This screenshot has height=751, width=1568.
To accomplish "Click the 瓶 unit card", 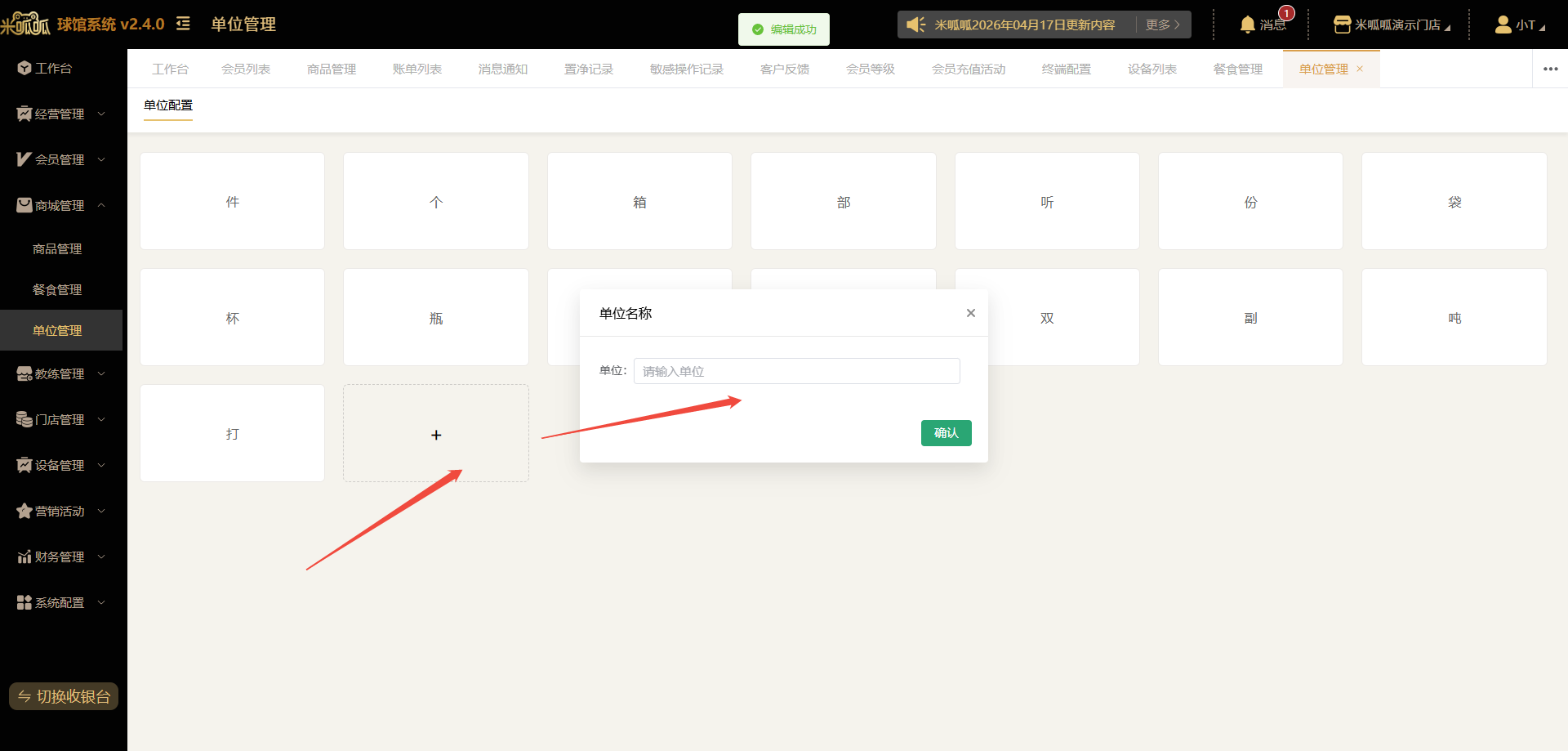I will pyautogui.click(x=436, y=317).
